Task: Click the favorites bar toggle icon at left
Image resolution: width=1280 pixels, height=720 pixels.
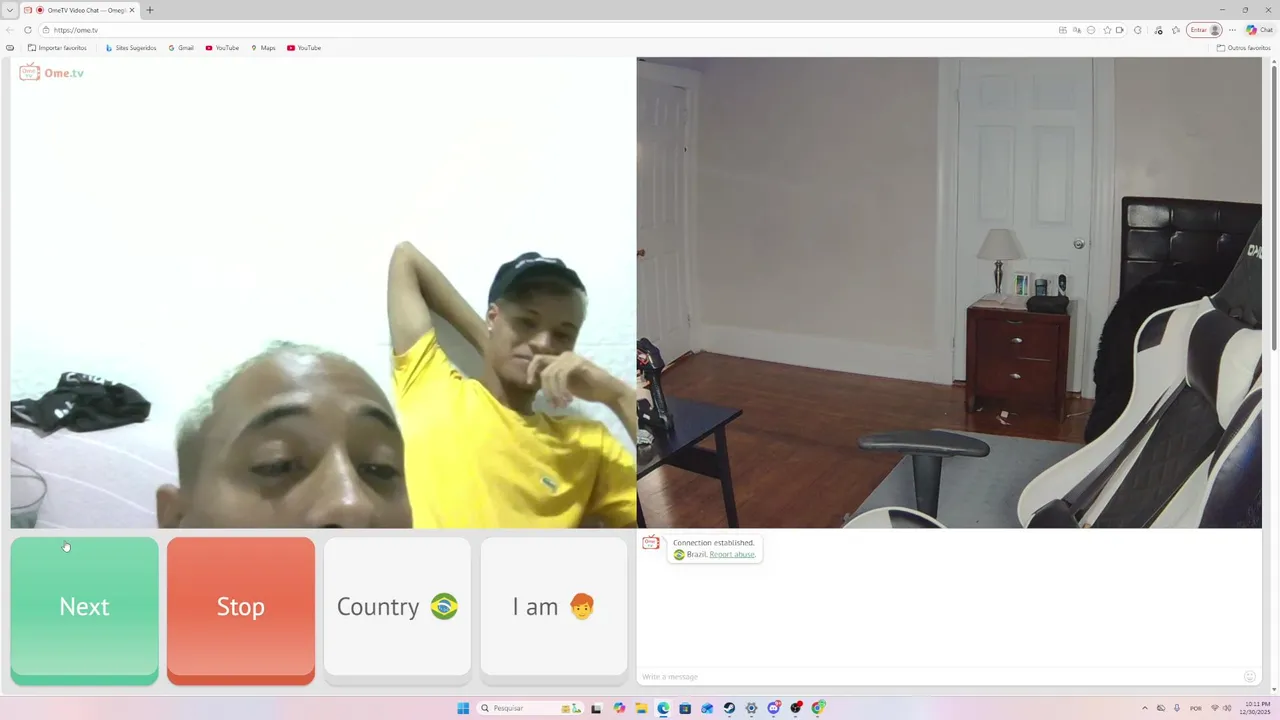Action: click(10, 48)
